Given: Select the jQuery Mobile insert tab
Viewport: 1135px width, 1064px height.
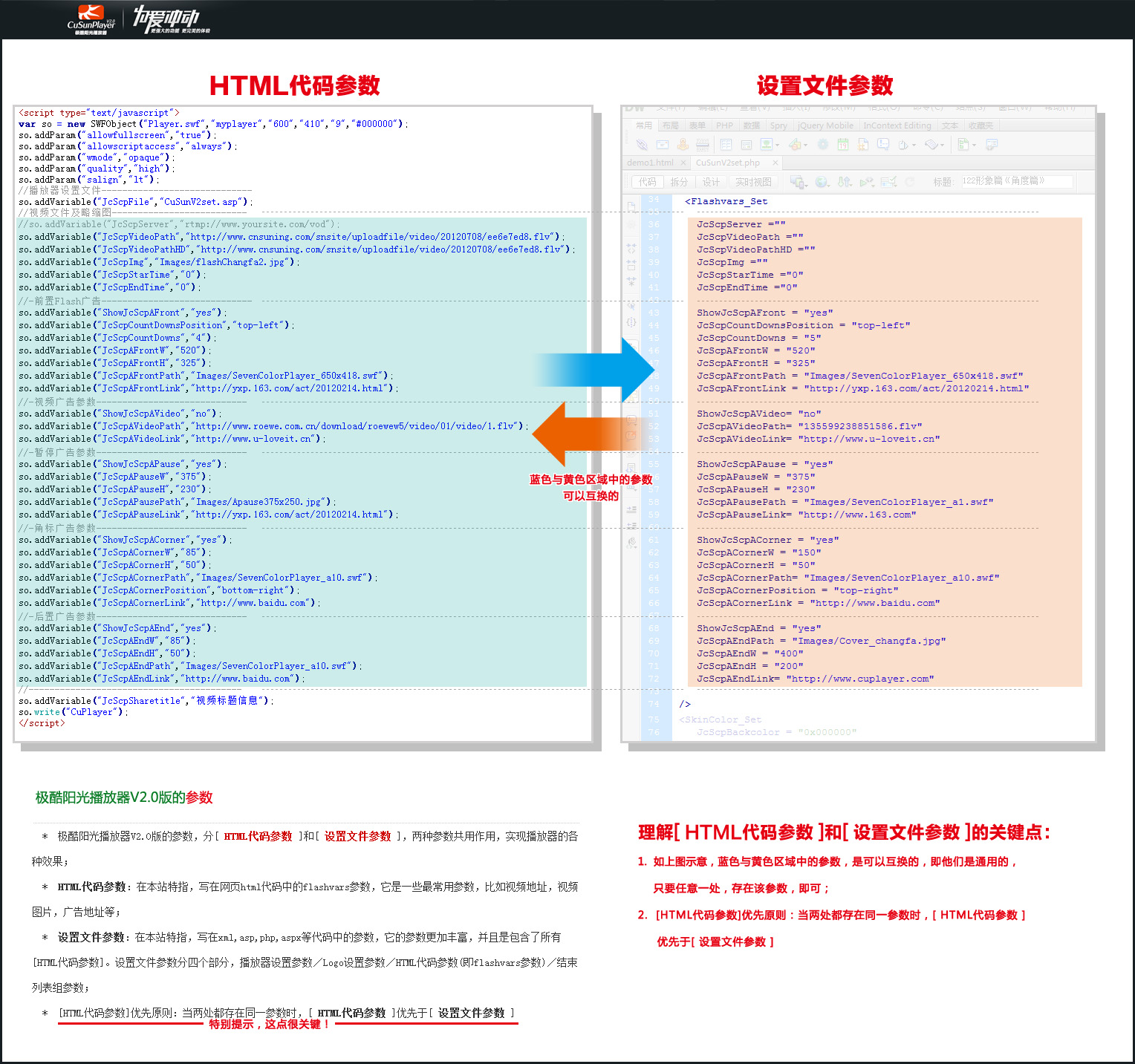Looking at the screenshot, I should tap(825, 125).
